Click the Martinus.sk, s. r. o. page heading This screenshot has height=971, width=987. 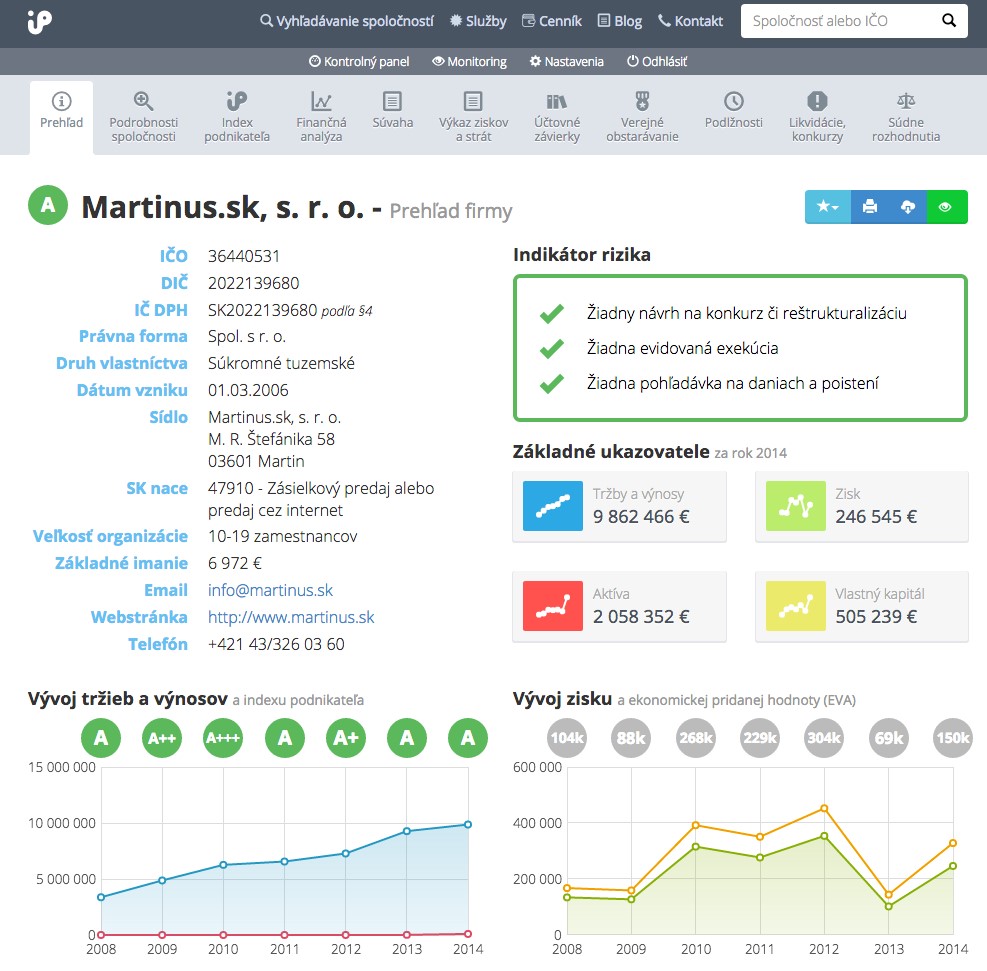pyautogui.click(x=223, y=206)
